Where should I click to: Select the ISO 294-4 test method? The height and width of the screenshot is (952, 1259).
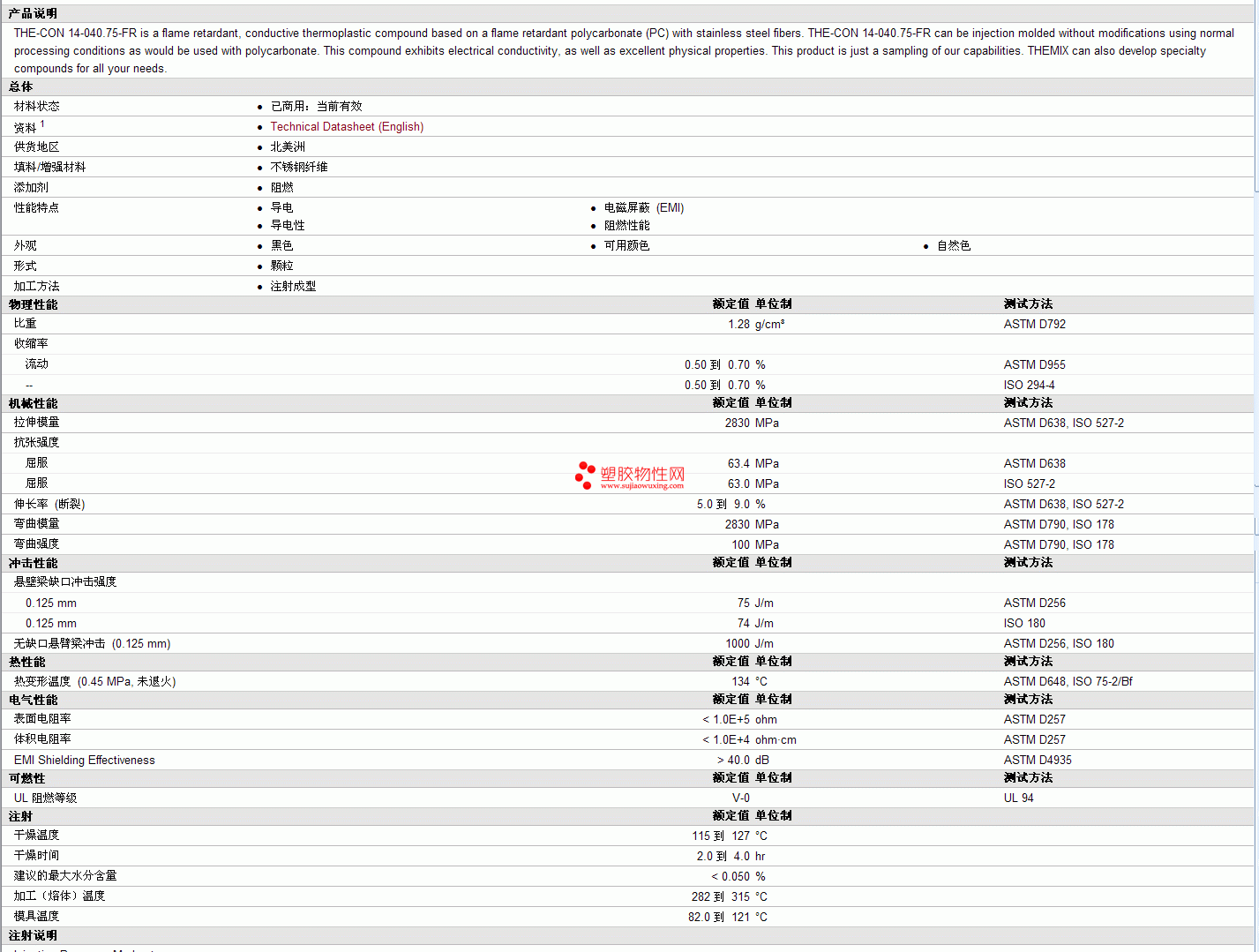click(x=1029, y=385)
